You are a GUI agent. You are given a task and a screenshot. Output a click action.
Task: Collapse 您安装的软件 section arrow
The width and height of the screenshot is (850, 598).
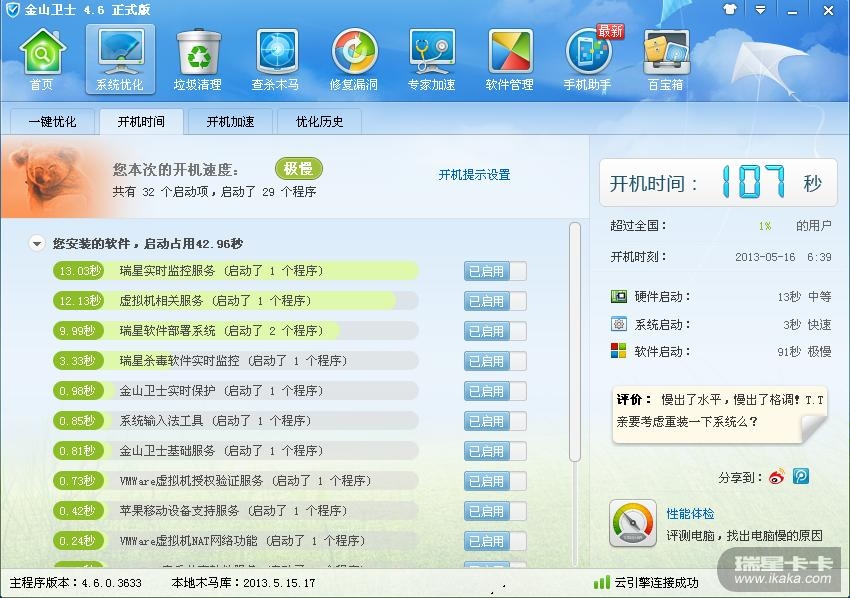[x=37, y=243]
